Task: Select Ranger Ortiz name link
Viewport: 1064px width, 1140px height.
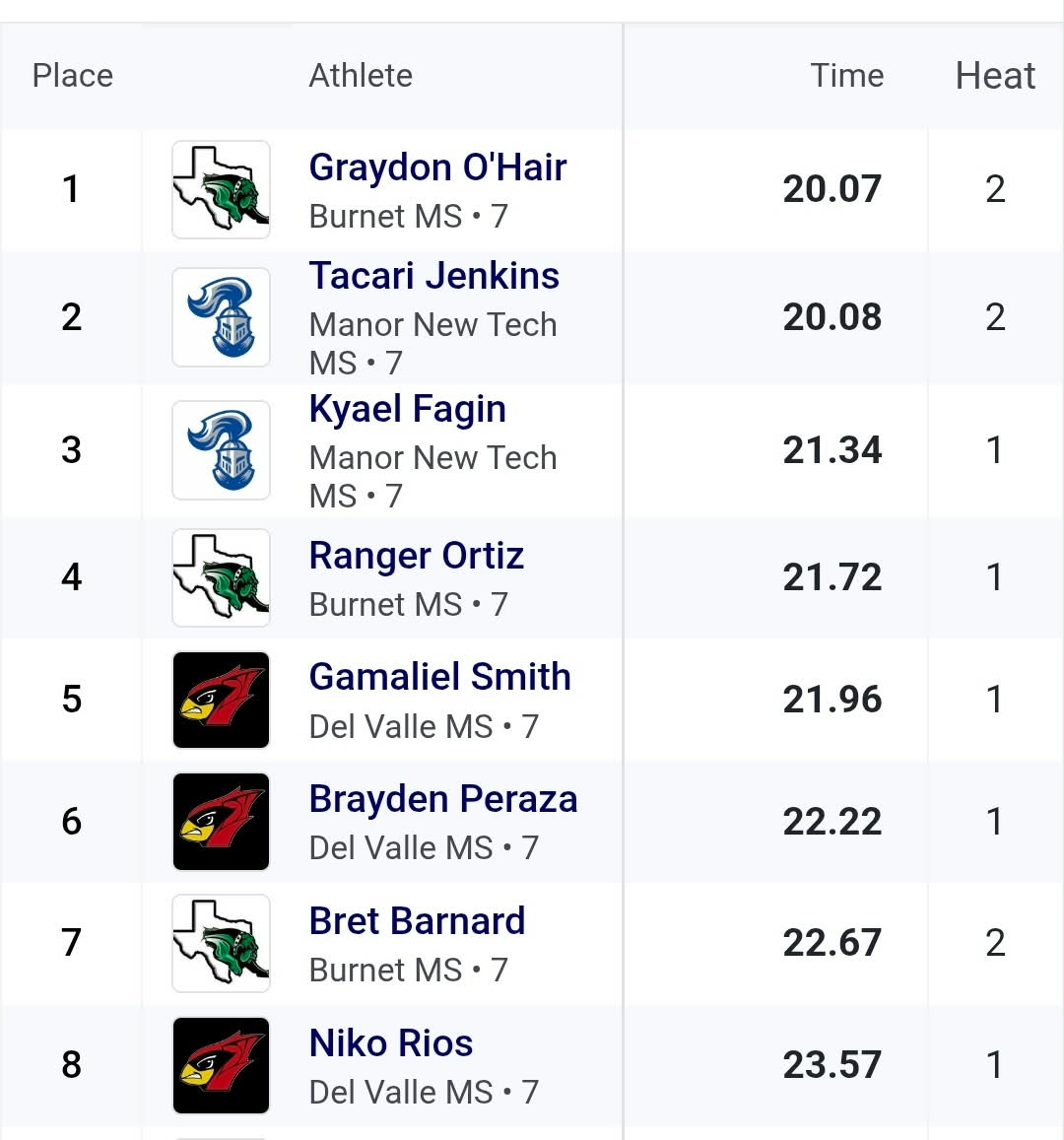Action: point(416,556)
